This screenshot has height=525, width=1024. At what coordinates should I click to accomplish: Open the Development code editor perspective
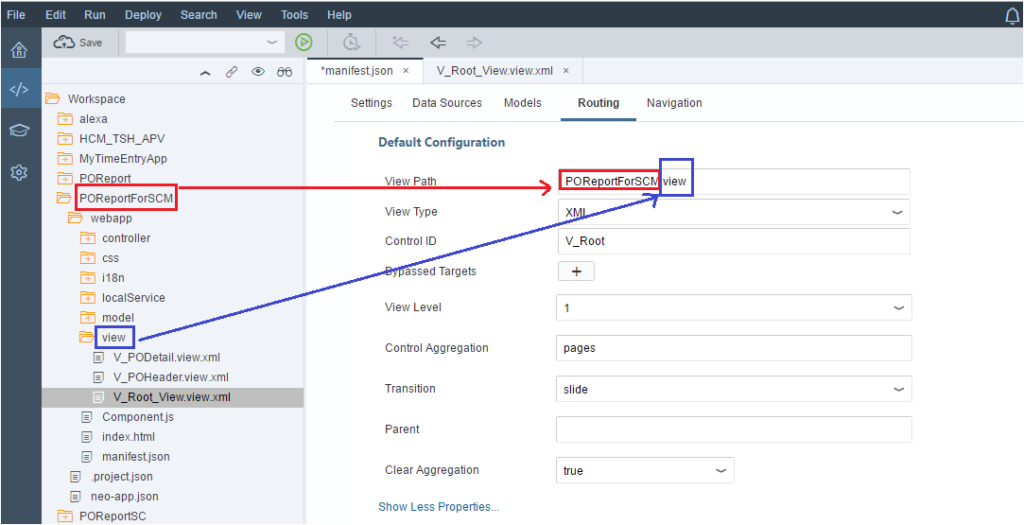pyautogui.click(x=20, y=90)
